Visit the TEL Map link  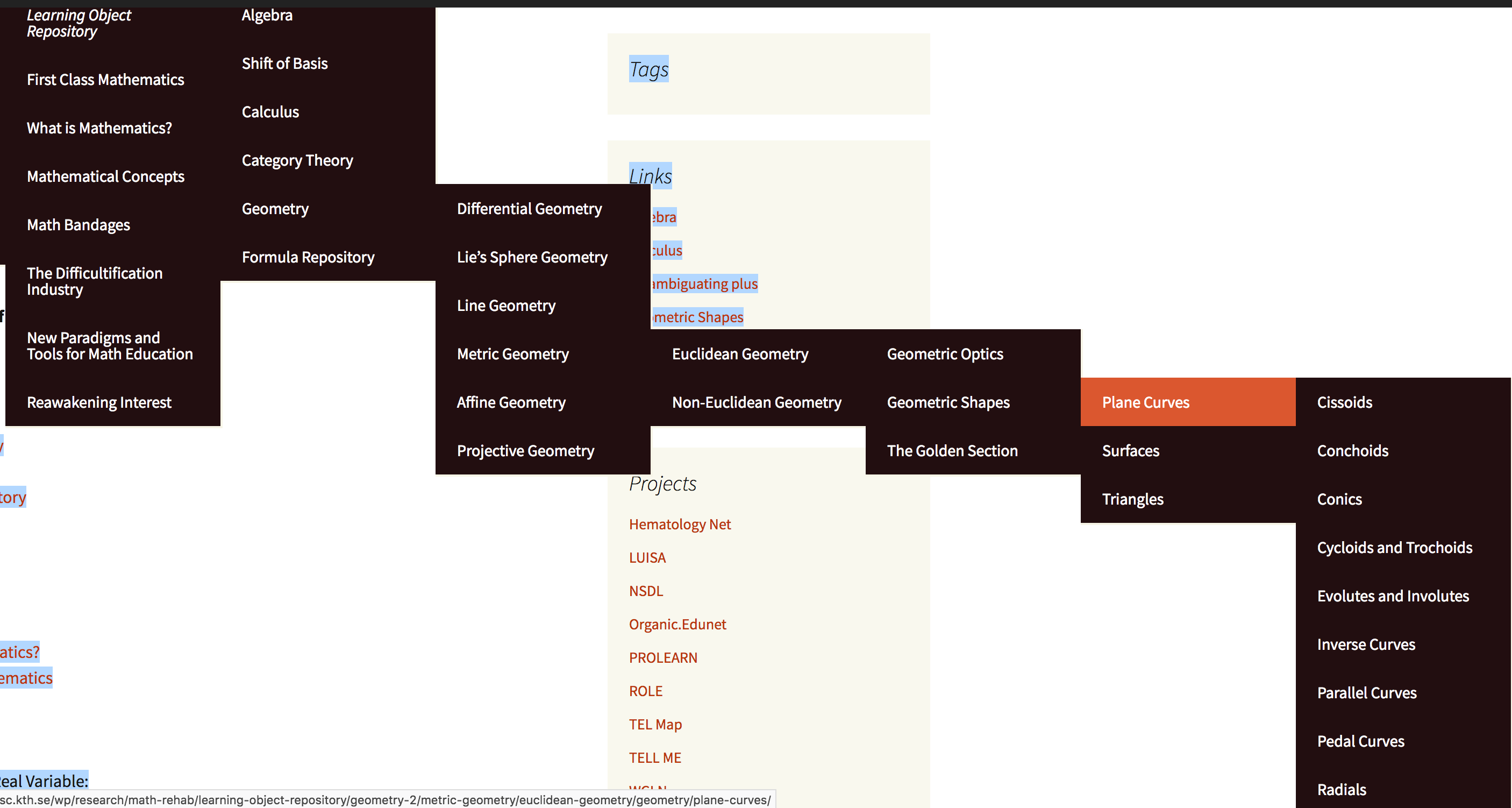click(x=655, y=725)
